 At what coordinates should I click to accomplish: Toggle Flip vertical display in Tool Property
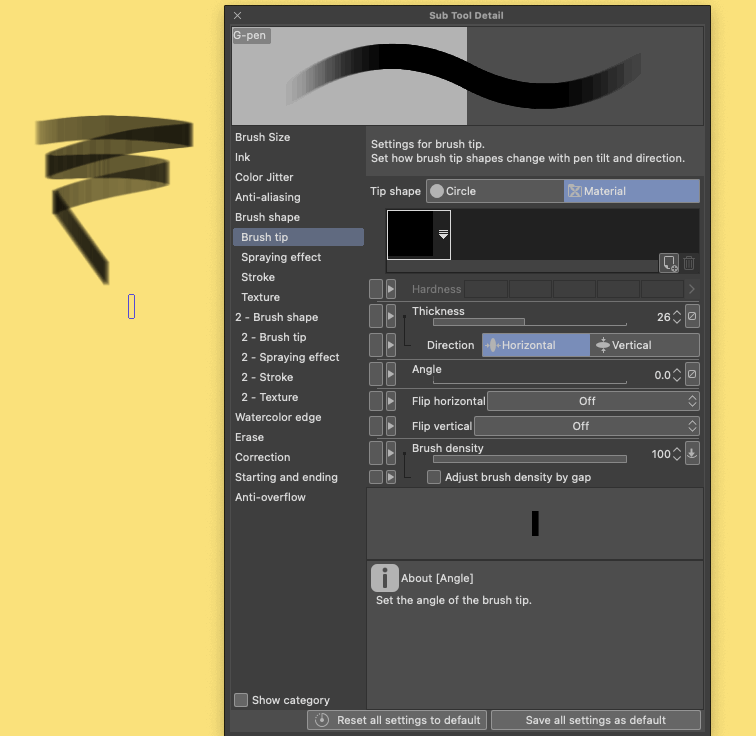point(376,426)
